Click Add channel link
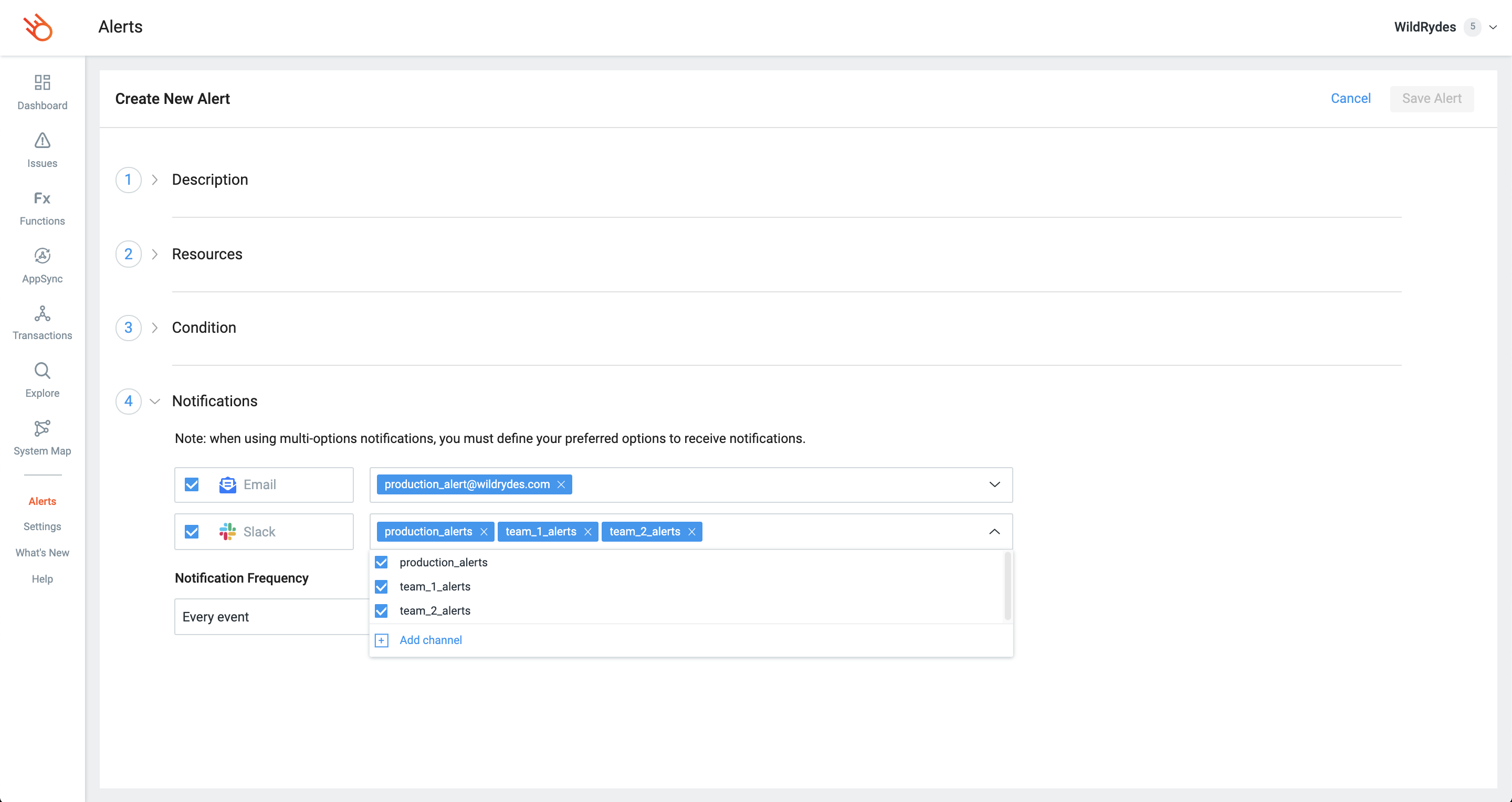The height and width of the screenshot is (802, 1512). point(430,640)
